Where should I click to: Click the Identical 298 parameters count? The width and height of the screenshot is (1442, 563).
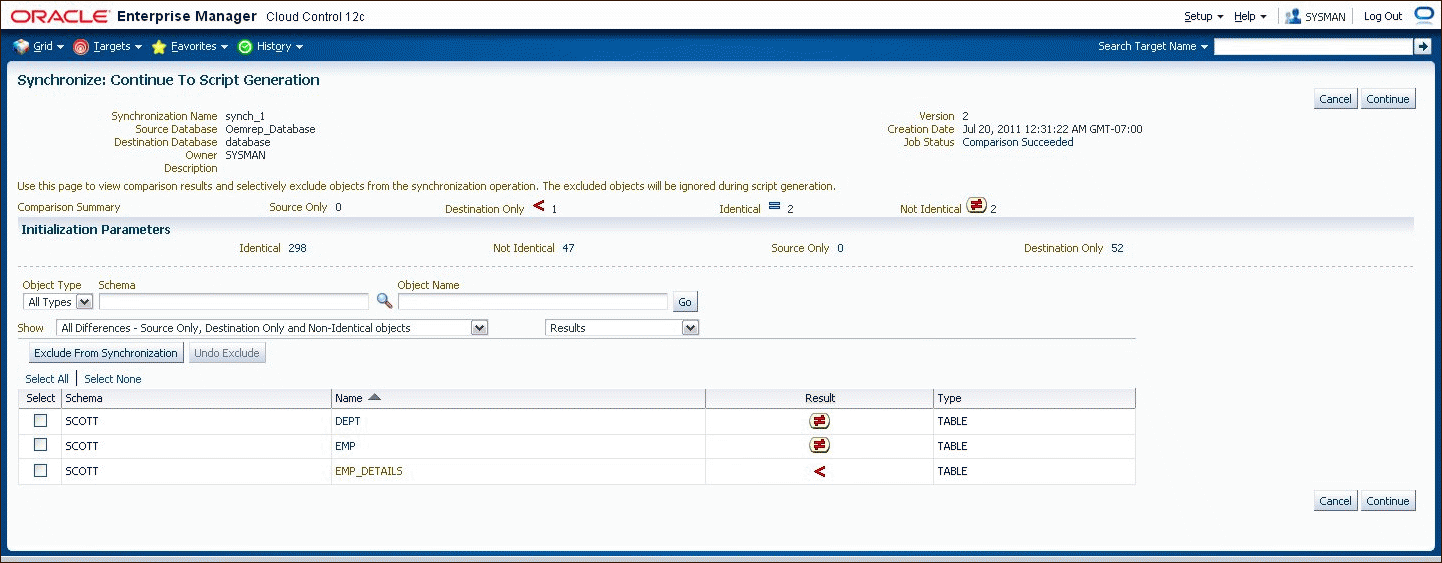pyautogui.click(x=297, y=248)
